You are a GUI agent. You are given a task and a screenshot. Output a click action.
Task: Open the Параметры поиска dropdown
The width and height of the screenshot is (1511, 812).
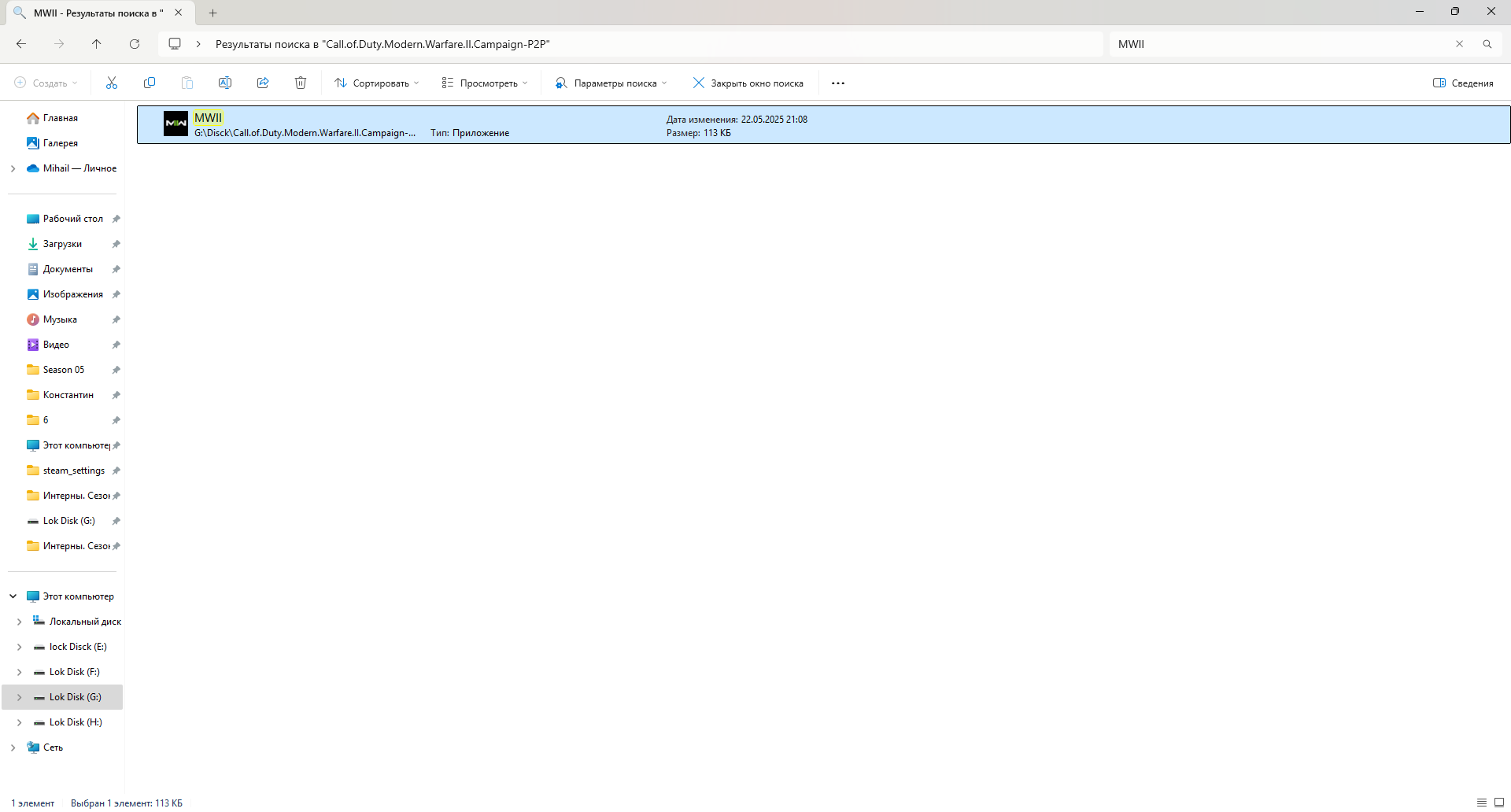pos(611,83)
